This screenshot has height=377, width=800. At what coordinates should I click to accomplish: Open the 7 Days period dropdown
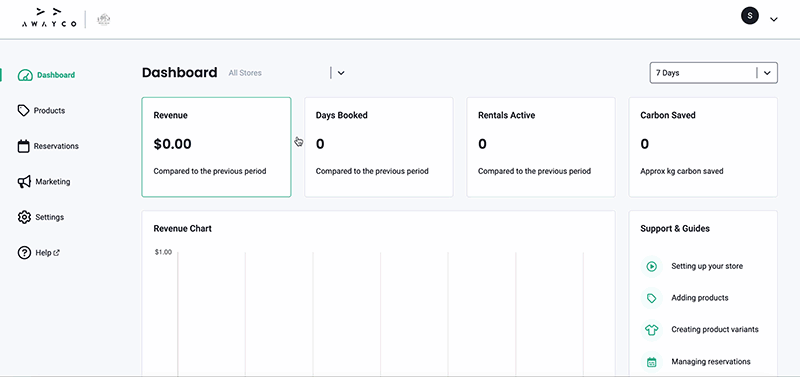pos(713,73)
